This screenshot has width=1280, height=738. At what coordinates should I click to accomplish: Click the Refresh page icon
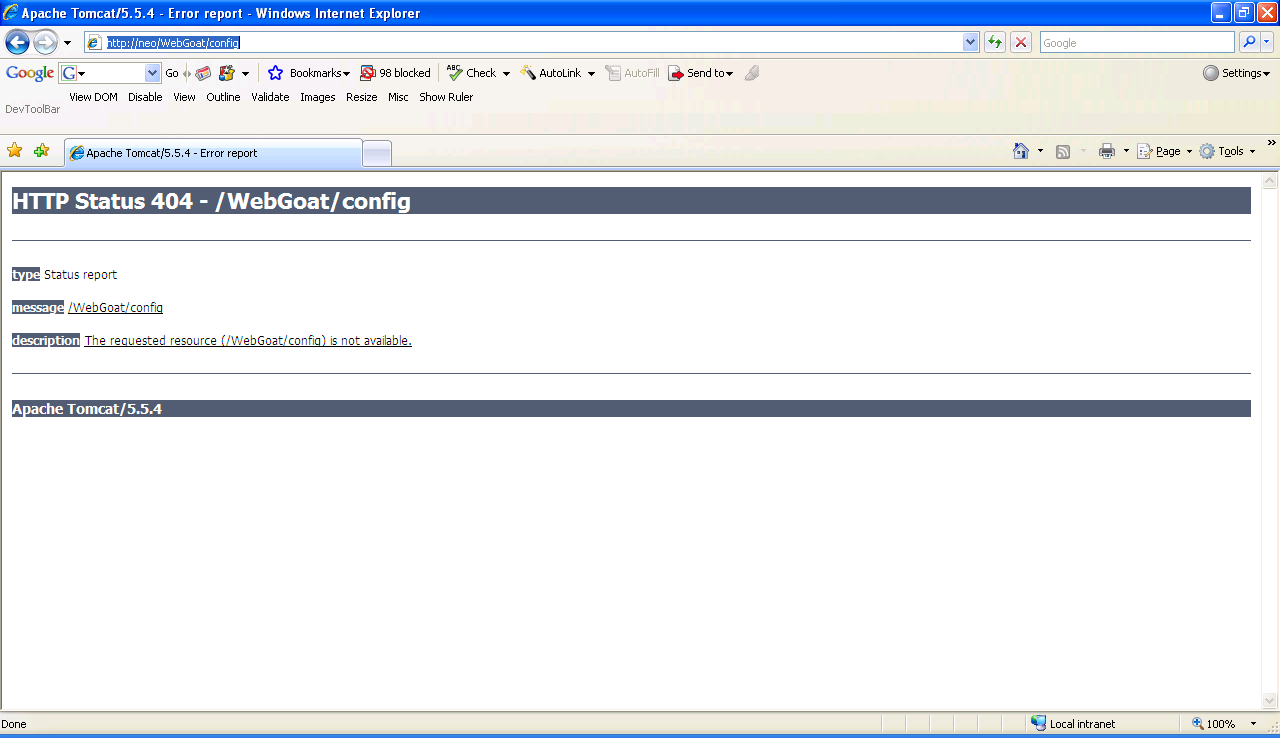pos(995,42)
